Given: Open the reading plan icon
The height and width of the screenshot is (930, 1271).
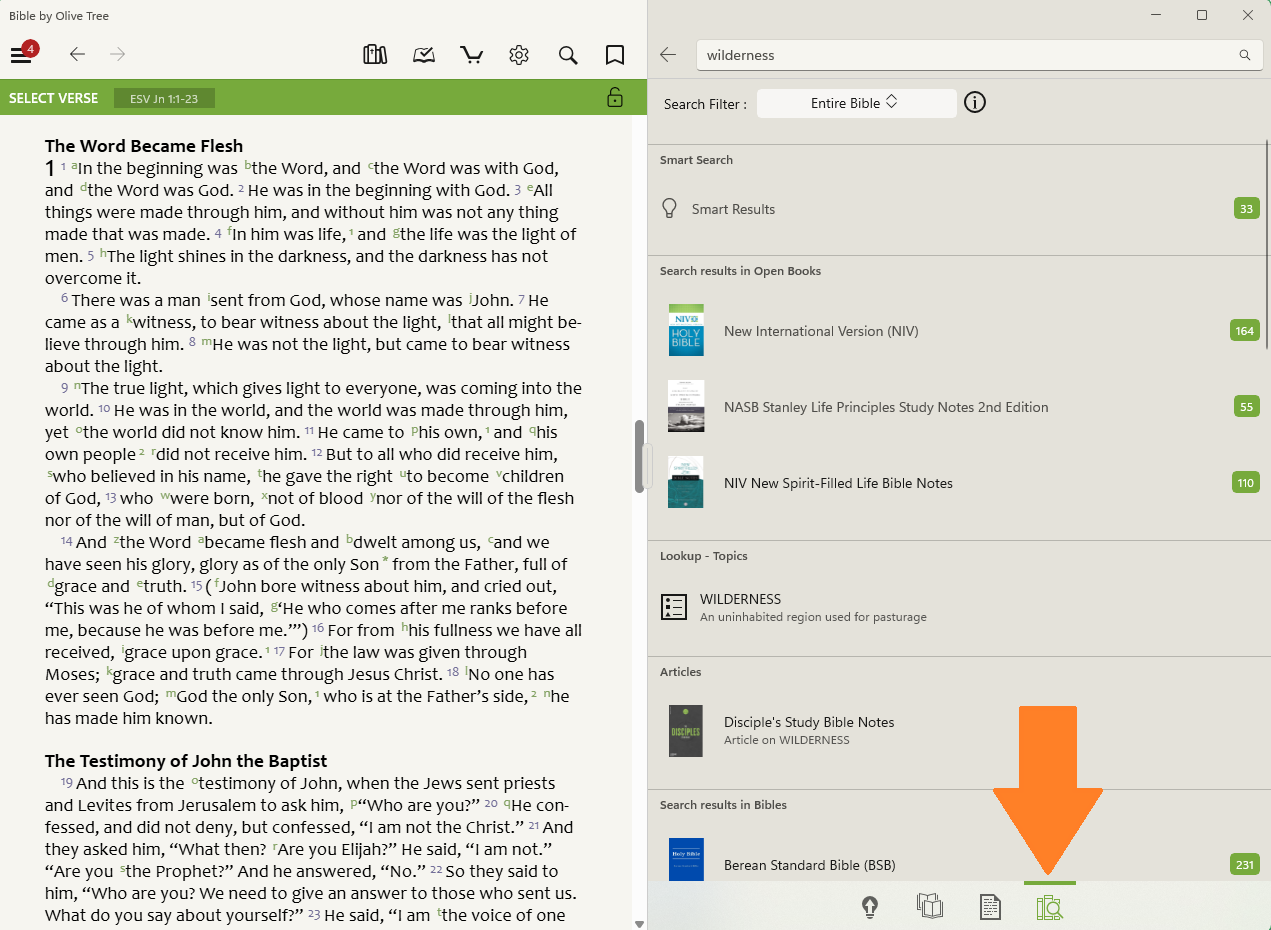Looking at the screenshot, I should (424, 55).
